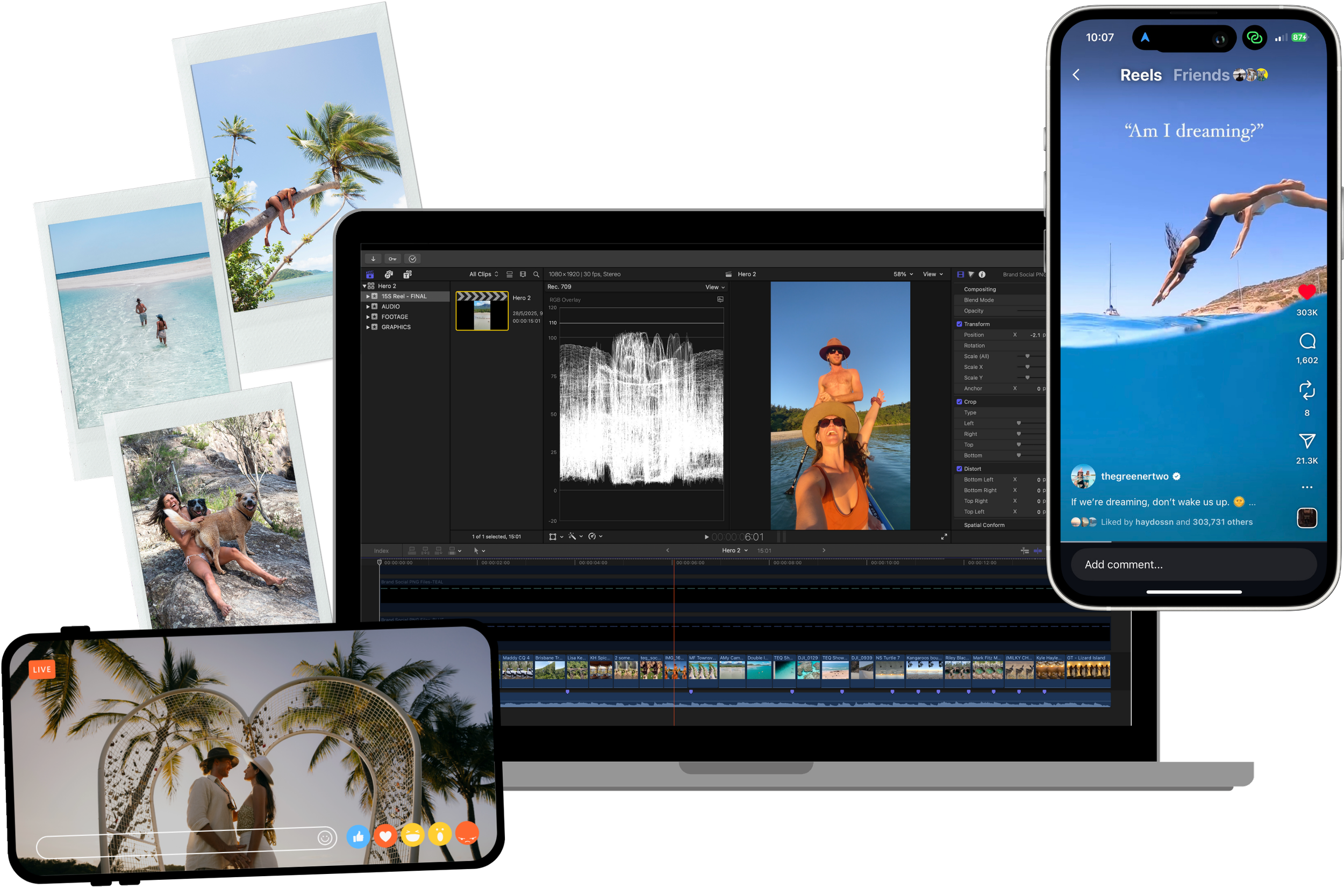
Task: Click the browser search magnifier icon
Action: [536, 274]
